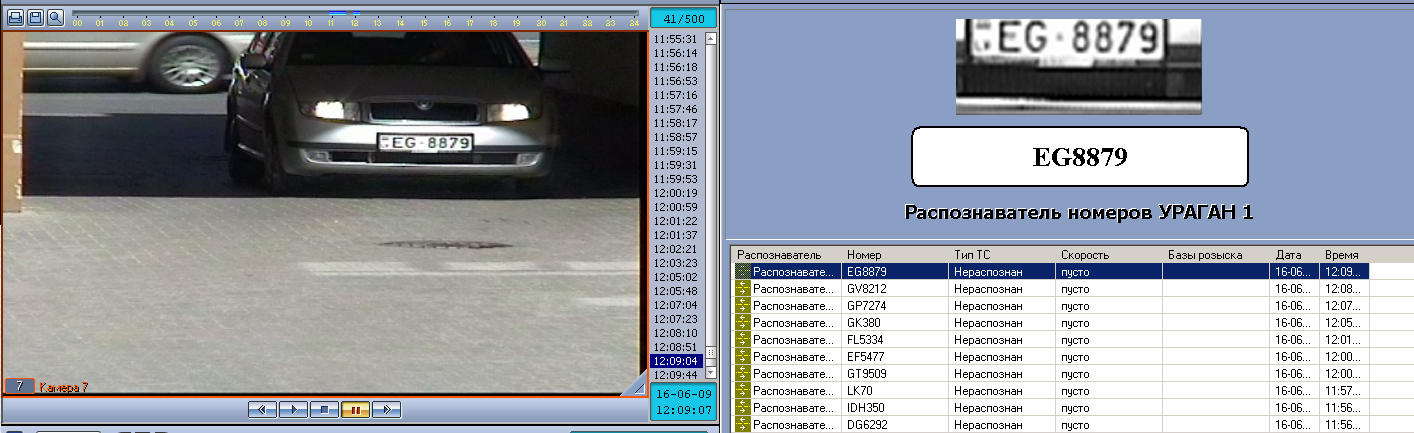Image resolution: width=1414 pixels, height=433 pixels.
Task: Click the row icon for plate GK380
Action: pyautogui.click(x=743, y=323)
